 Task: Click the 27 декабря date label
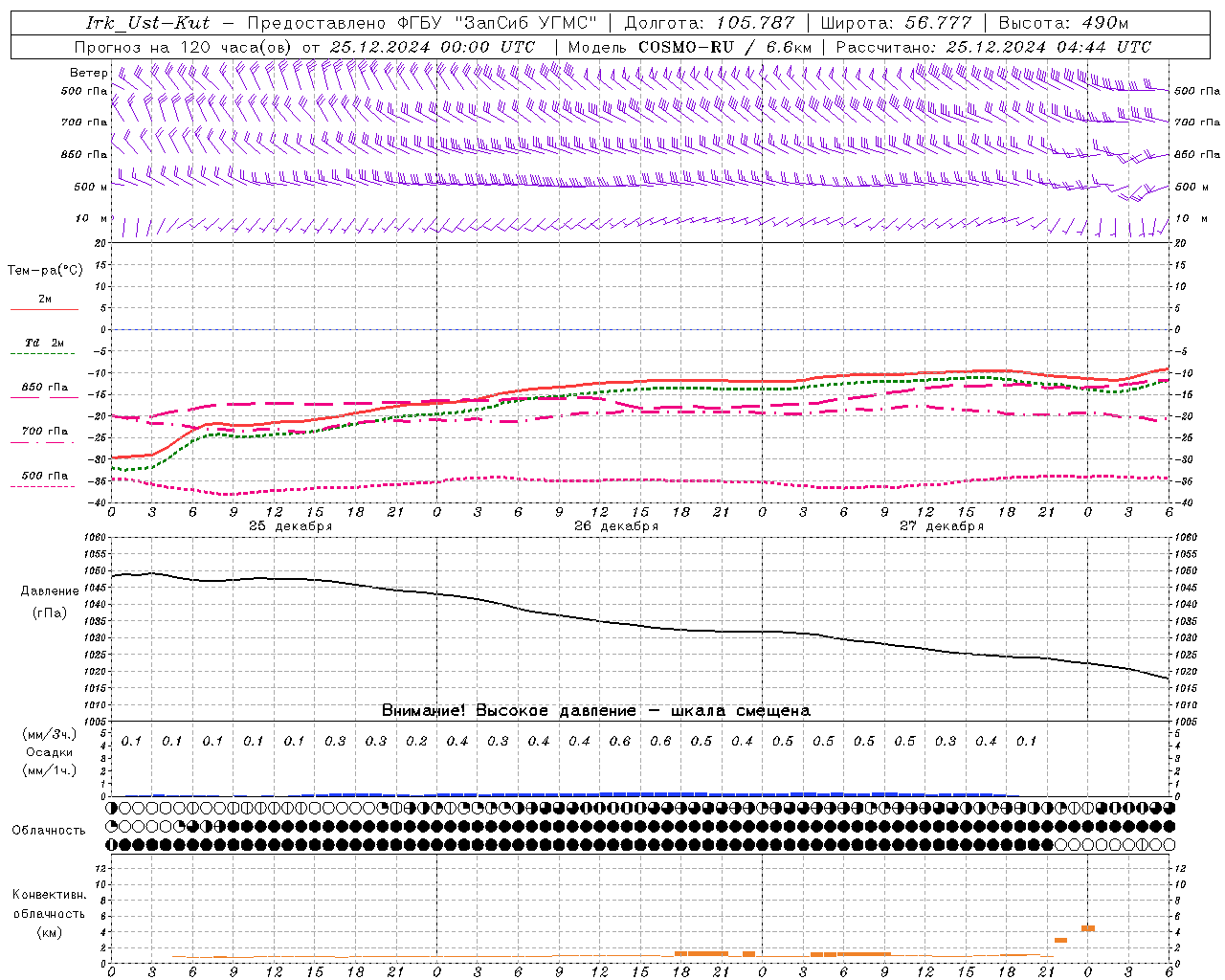942,526
